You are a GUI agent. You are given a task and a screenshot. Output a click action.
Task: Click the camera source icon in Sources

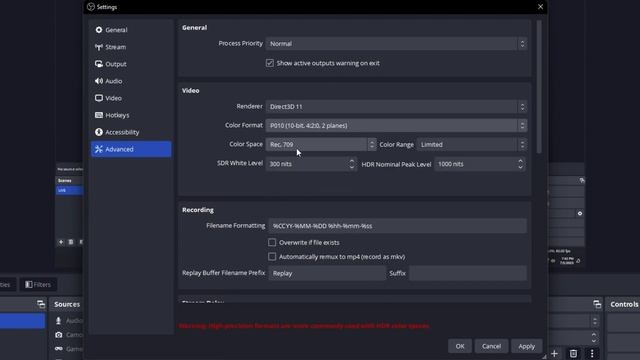coord(59,335)
